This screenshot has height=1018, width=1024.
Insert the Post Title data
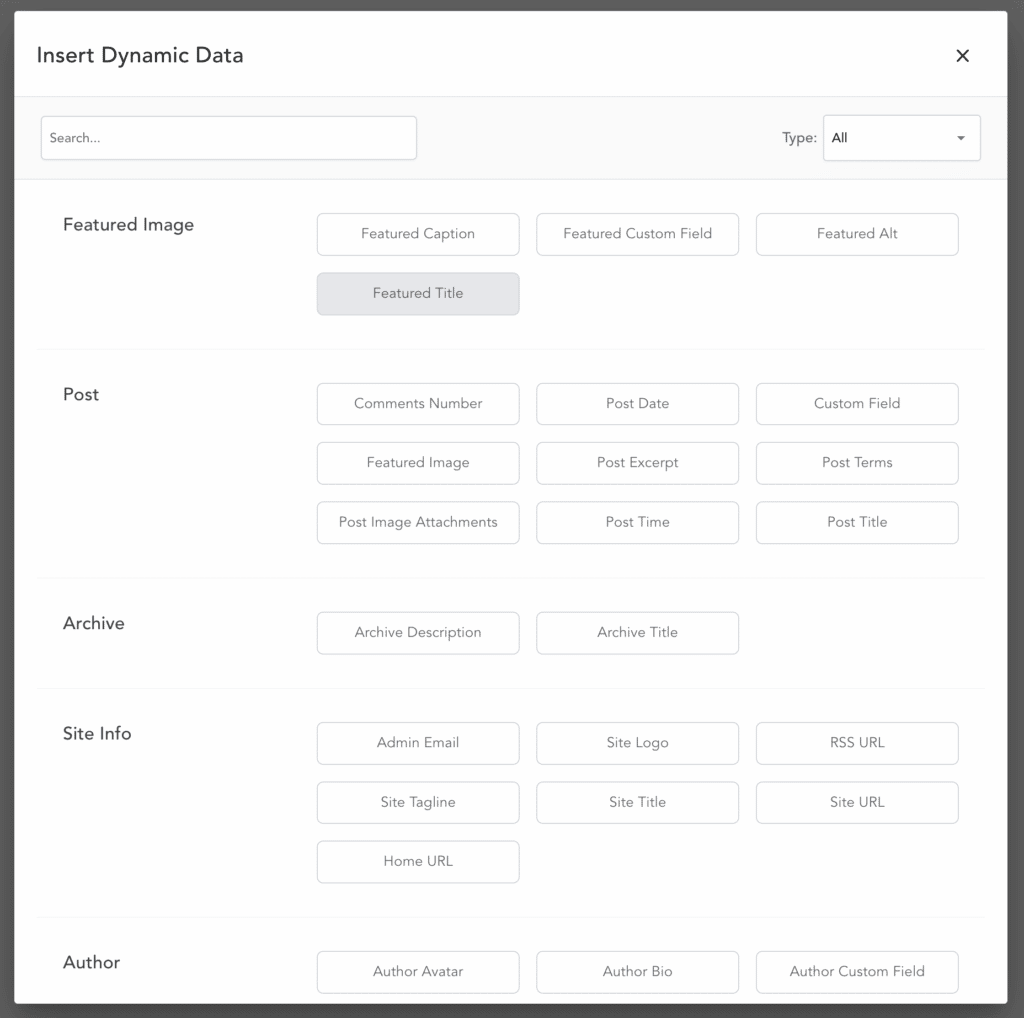pos(857,522)
